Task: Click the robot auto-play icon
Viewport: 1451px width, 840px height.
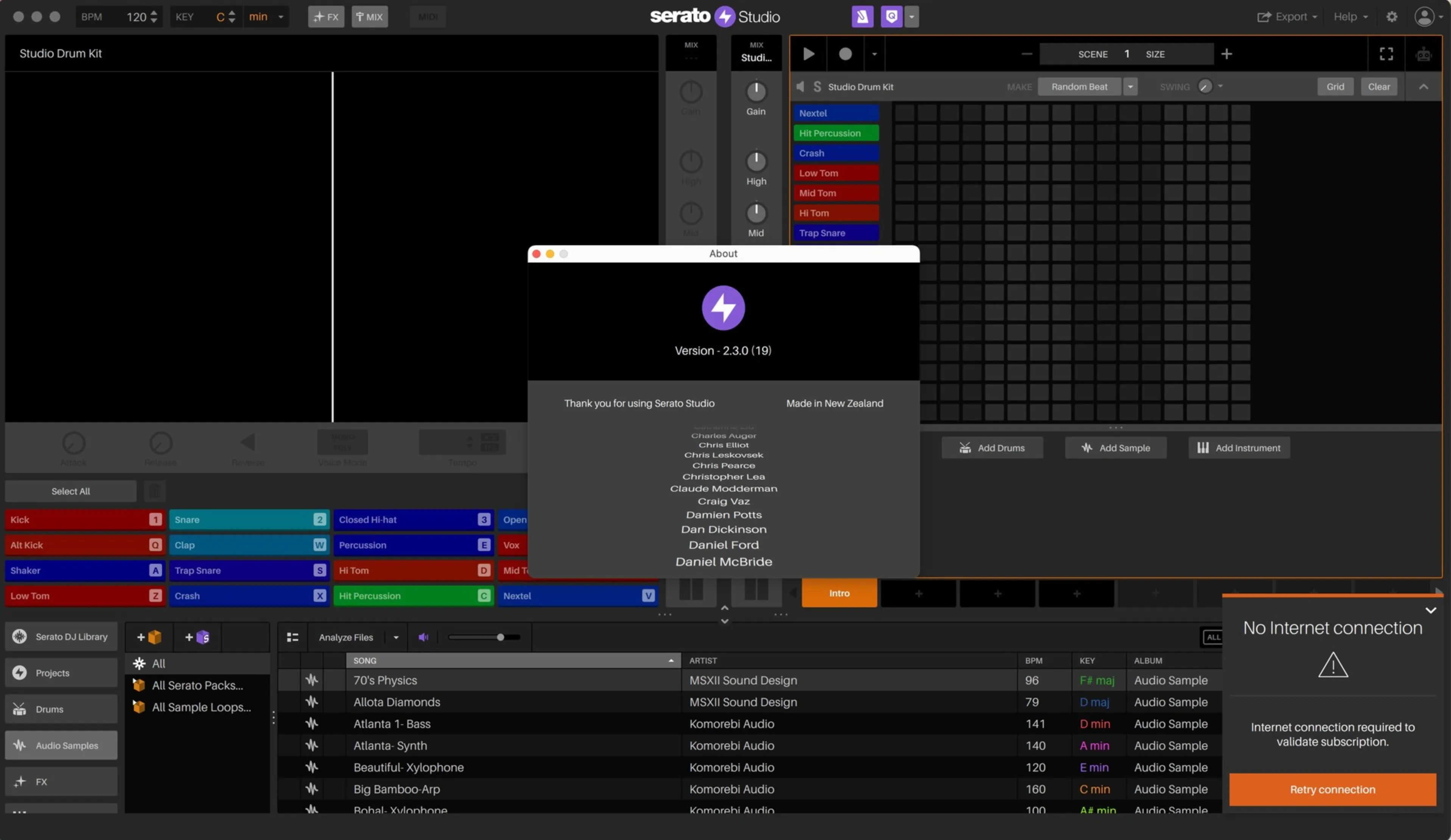Action: click(1423, 54)
